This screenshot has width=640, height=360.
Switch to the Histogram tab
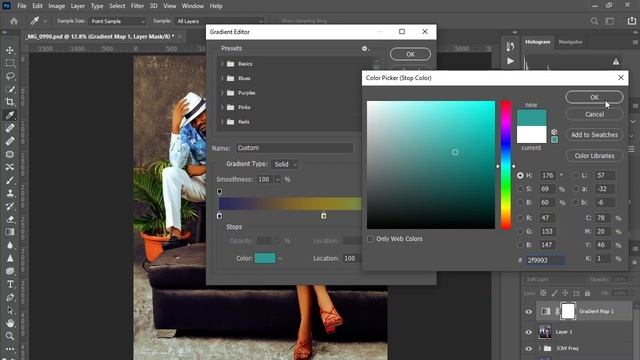tap(538, 42)
